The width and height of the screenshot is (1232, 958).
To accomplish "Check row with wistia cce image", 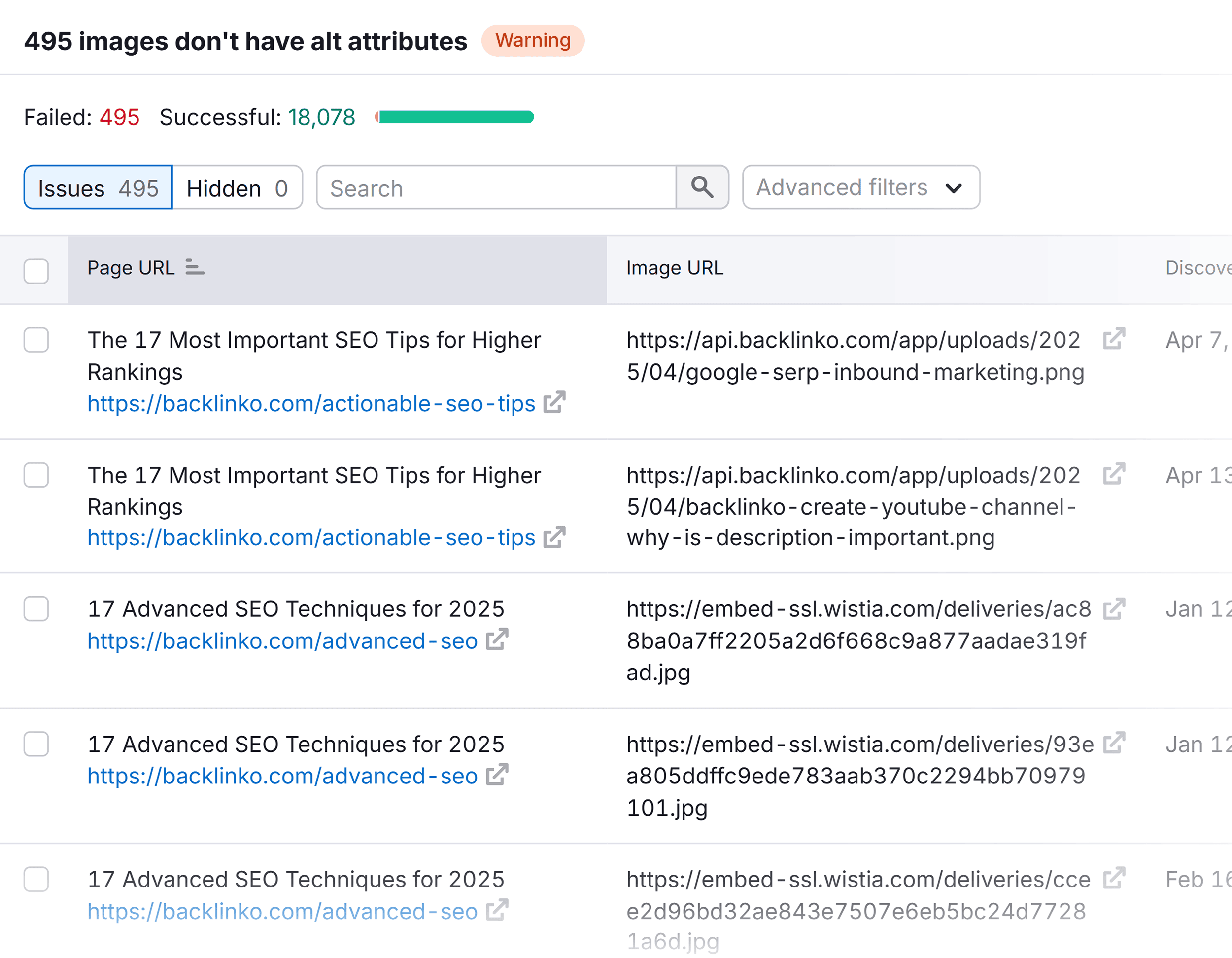I will [36, 879].
